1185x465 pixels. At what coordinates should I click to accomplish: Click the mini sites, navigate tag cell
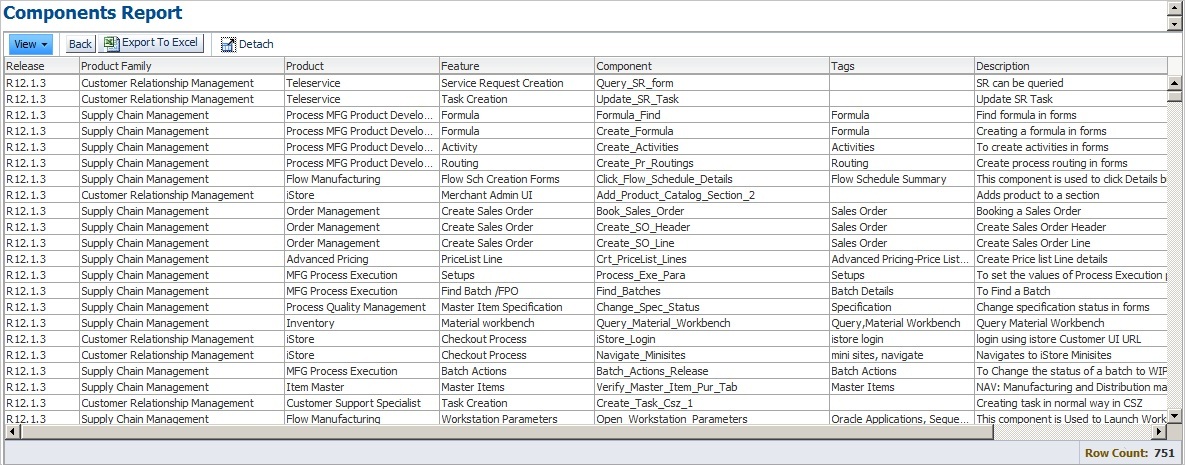tap(902, 355)
